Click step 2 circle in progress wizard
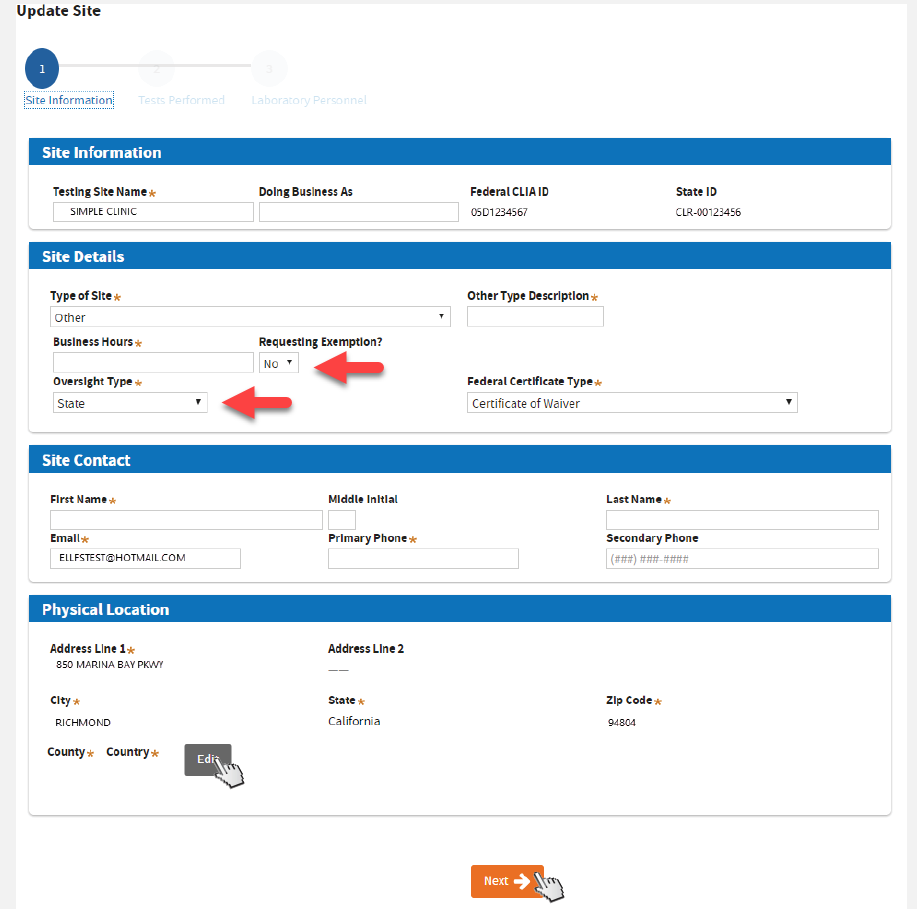This screenshot has width=917, height=909. pyautogui.click(x=156, y=69)
